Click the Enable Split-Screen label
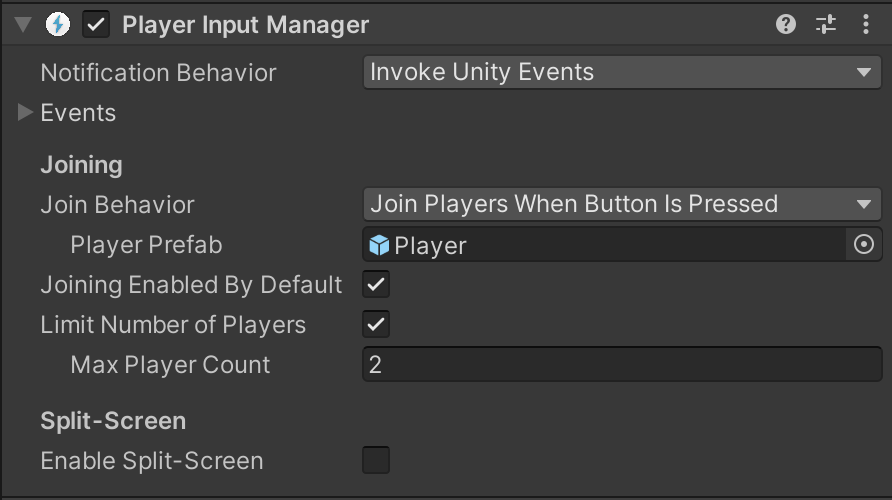 [x=152, y=461]
